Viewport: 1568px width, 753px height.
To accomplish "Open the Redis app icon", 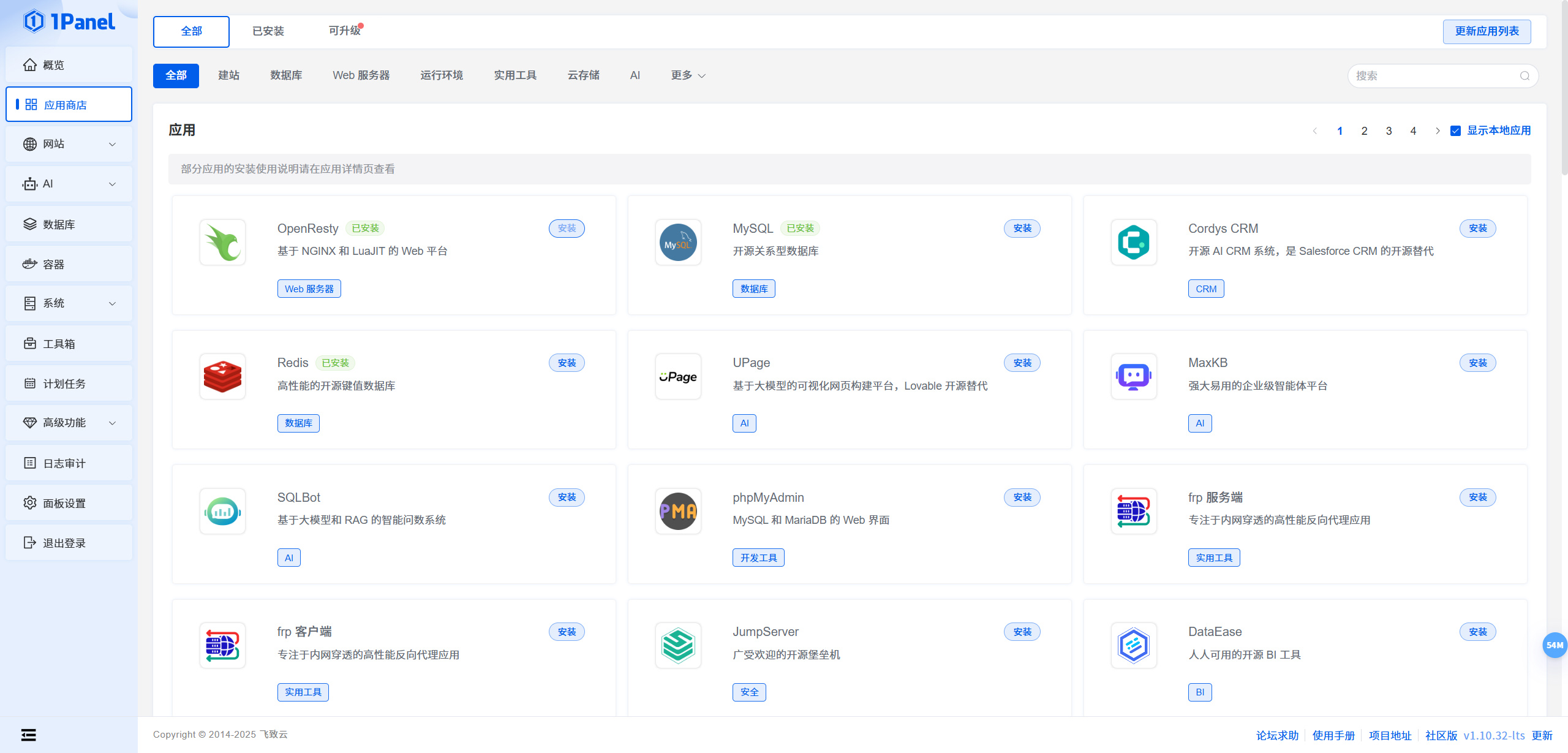I will click(x=222, y=377).
